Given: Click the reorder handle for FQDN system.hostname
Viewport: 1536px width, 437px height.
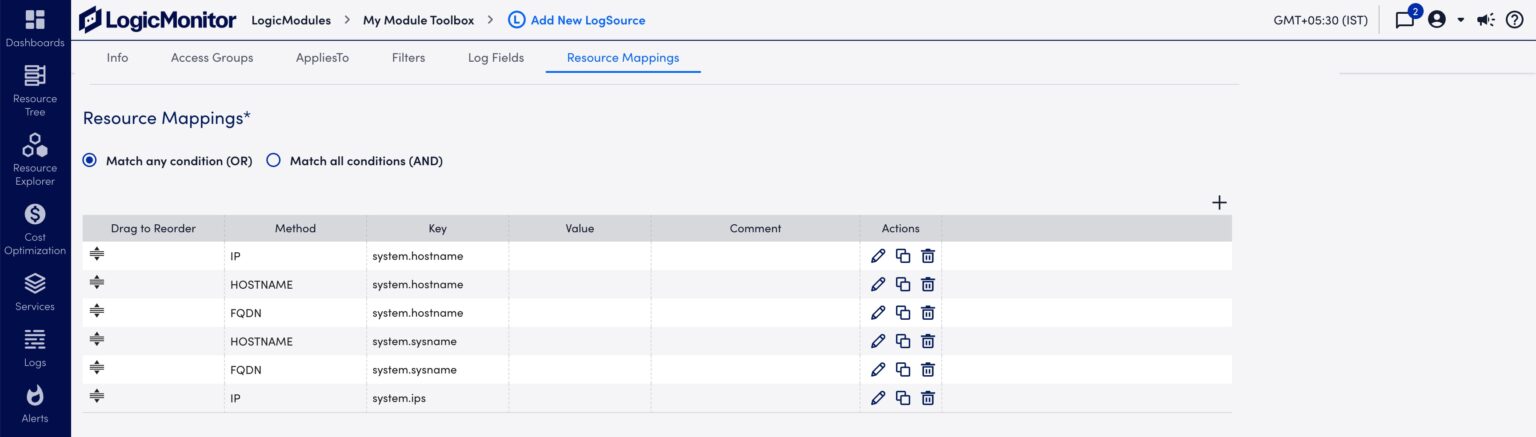Looking at the screenshot, I should click(97, 311).
